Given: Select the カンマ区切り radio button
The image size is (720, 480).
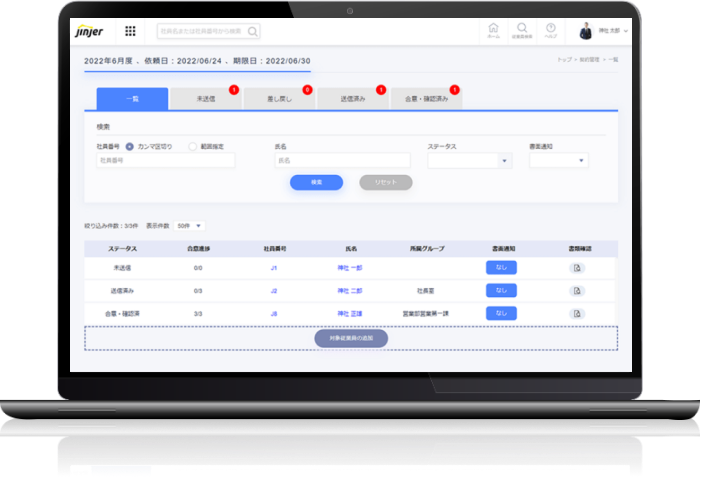Looking at the screenshot, I should pyautogui.click(x=130, y=146).
